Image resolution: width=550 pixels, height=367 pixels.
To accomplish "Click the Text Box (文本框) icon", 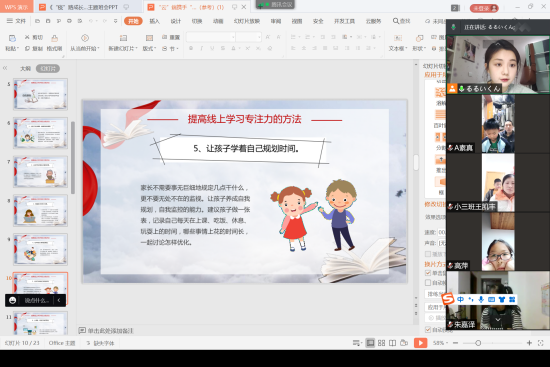I will click(x=398, y=38).
